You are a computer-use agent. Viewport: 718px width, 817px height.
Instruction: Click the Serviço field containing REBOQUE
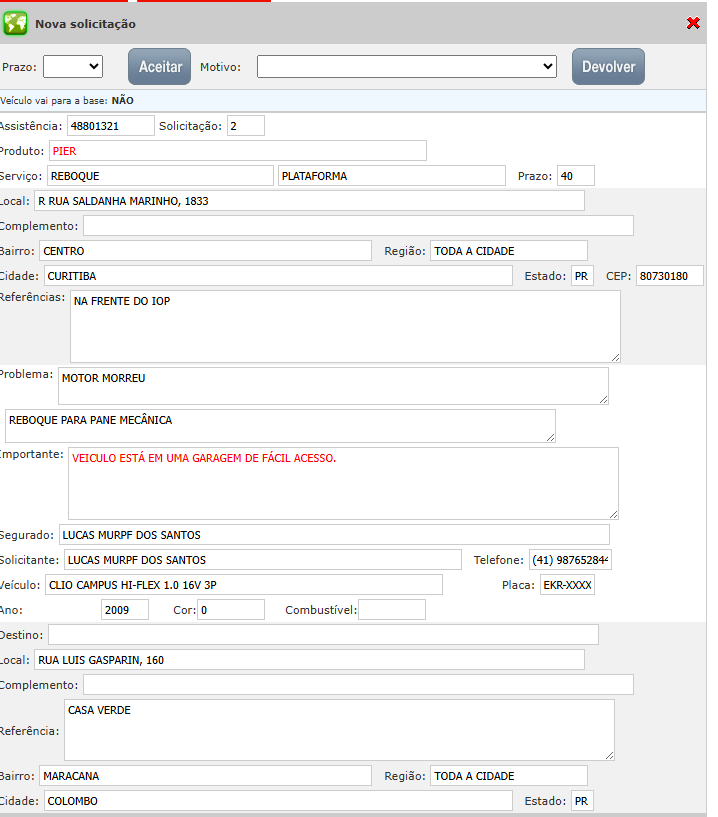[160, 176]
